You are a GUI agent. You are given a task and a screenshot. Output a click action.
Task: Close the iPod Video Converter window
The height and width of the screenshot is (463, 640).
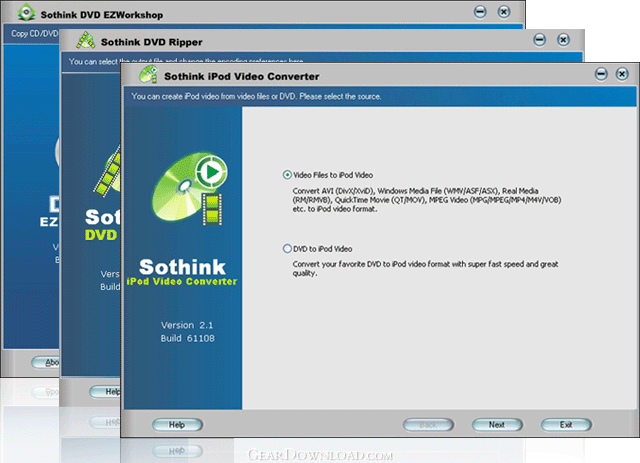[622, 74]
